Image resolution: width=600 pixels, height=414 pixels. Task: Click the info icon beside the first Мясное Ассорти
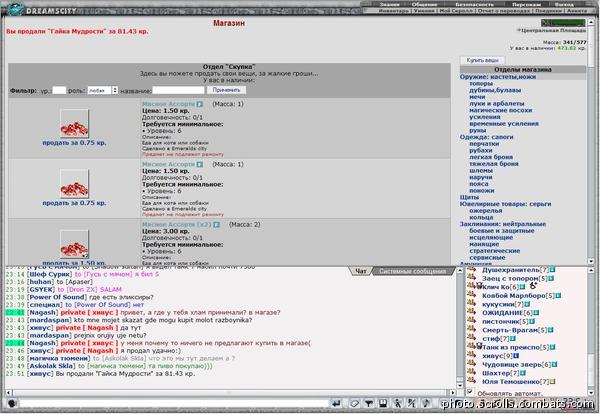[200, 104]
